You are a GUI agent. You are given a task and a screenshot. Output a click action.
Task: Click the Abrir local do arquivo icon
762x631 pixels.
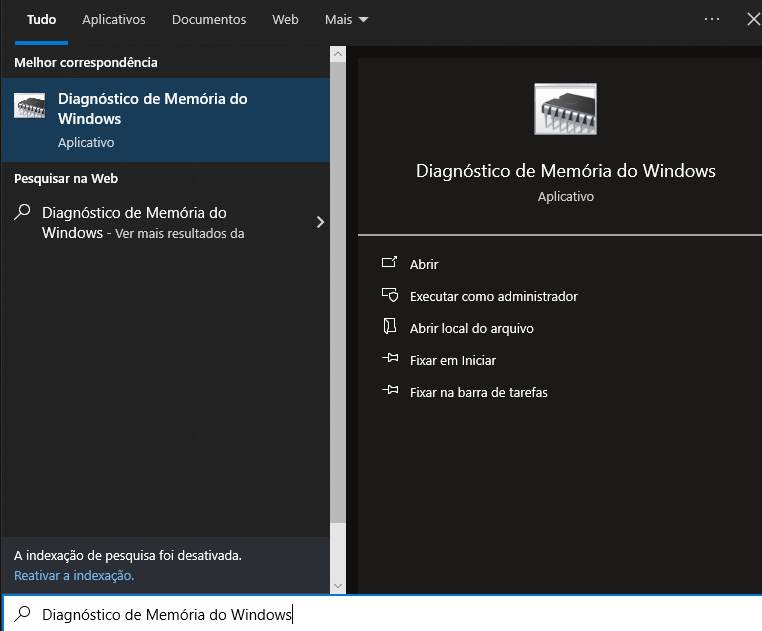pos(390,328)
